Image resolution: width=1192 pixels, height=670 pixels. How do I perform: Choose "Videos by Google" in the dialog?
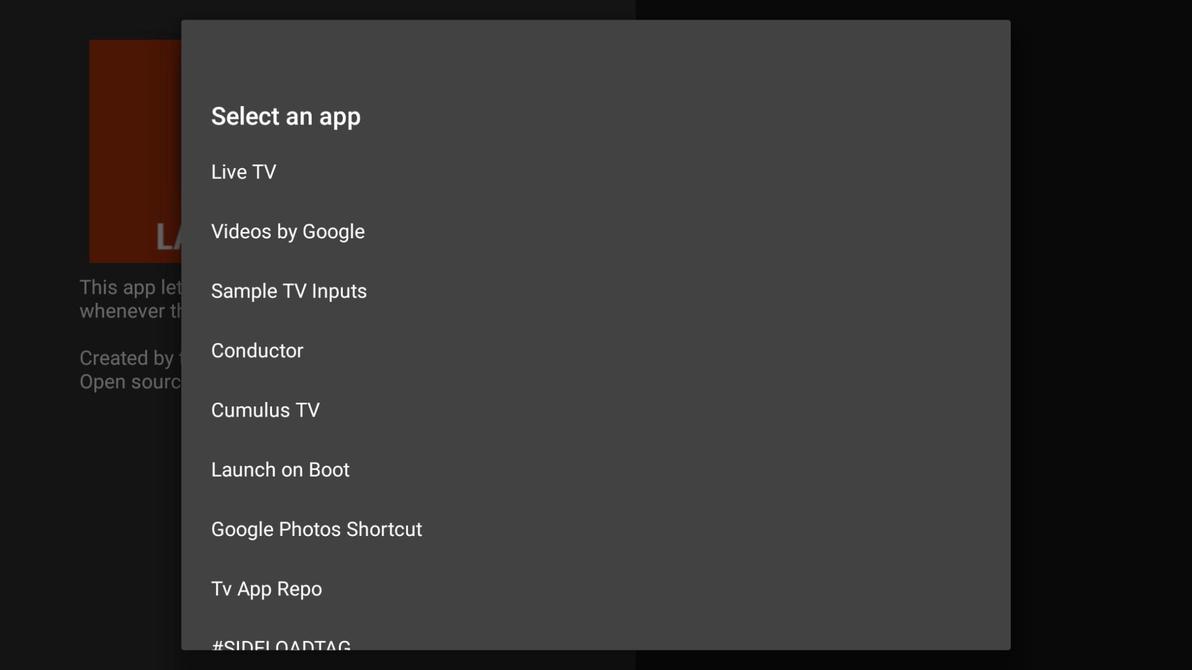click(x=287, y=231)
